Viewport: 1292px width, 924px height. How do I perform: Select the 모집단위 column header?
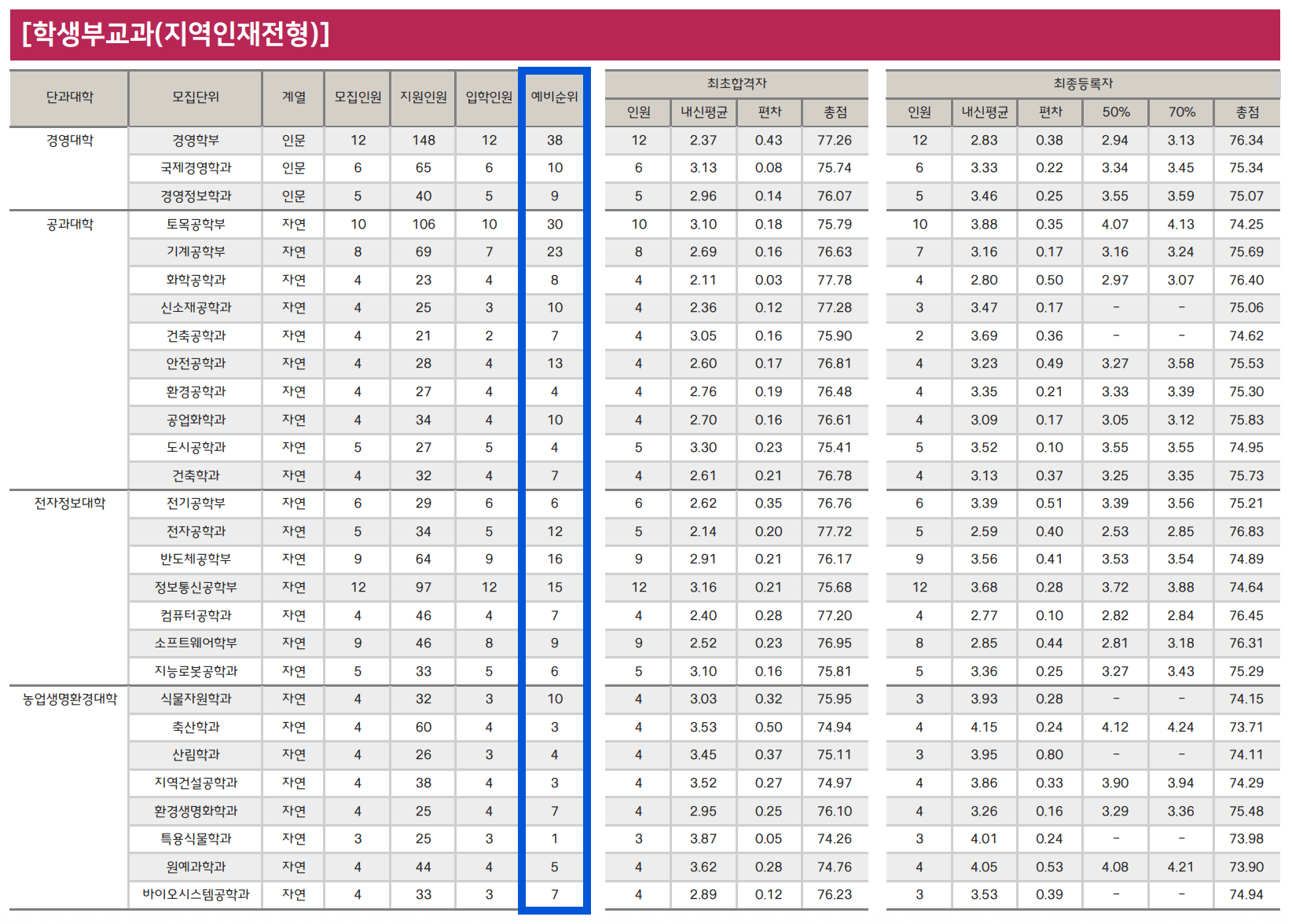point(196,97)
